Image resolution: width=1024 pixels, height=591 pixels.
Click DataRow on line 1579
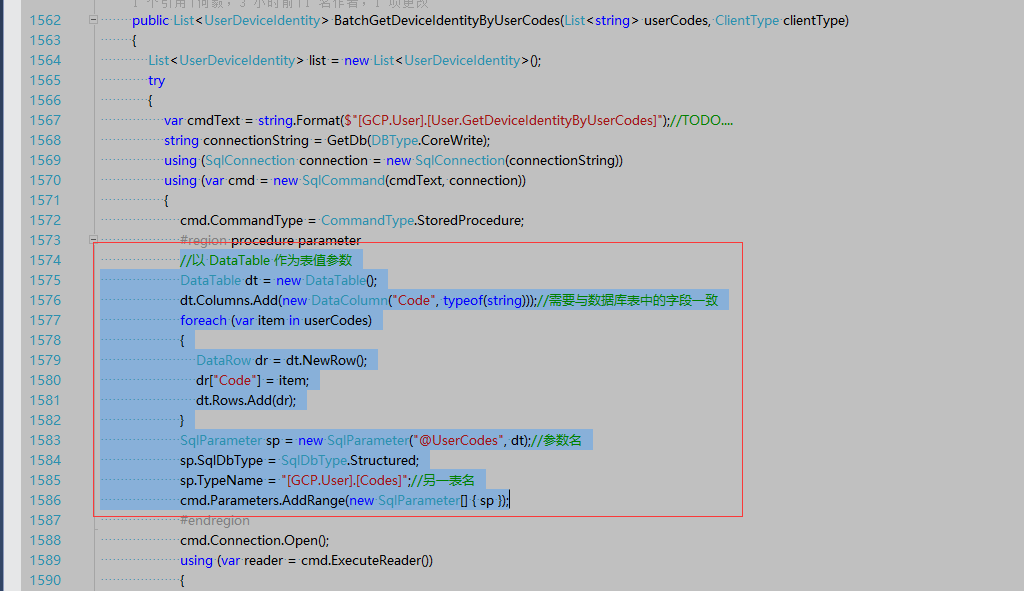point(223,360)
